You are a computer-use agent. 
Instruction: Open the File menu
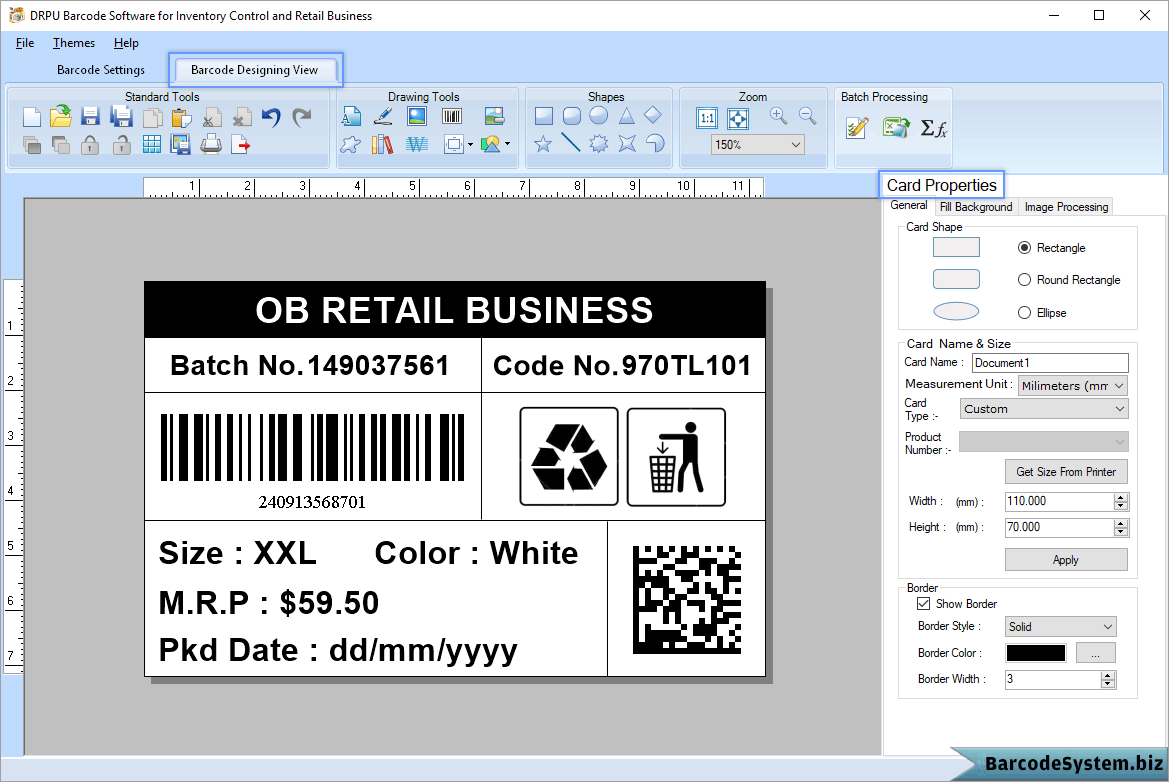tap(25, 43)
